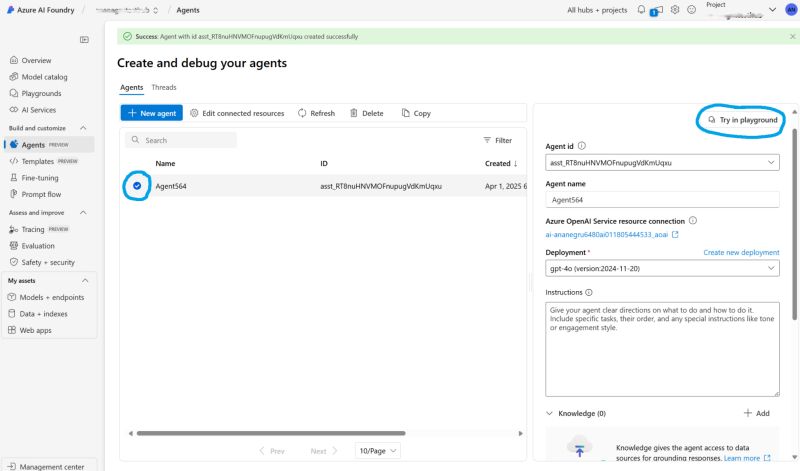Click the agent details panel vertical scrollbar
Image resolution: width=800 pixels, height=471 pixels.
794,225
